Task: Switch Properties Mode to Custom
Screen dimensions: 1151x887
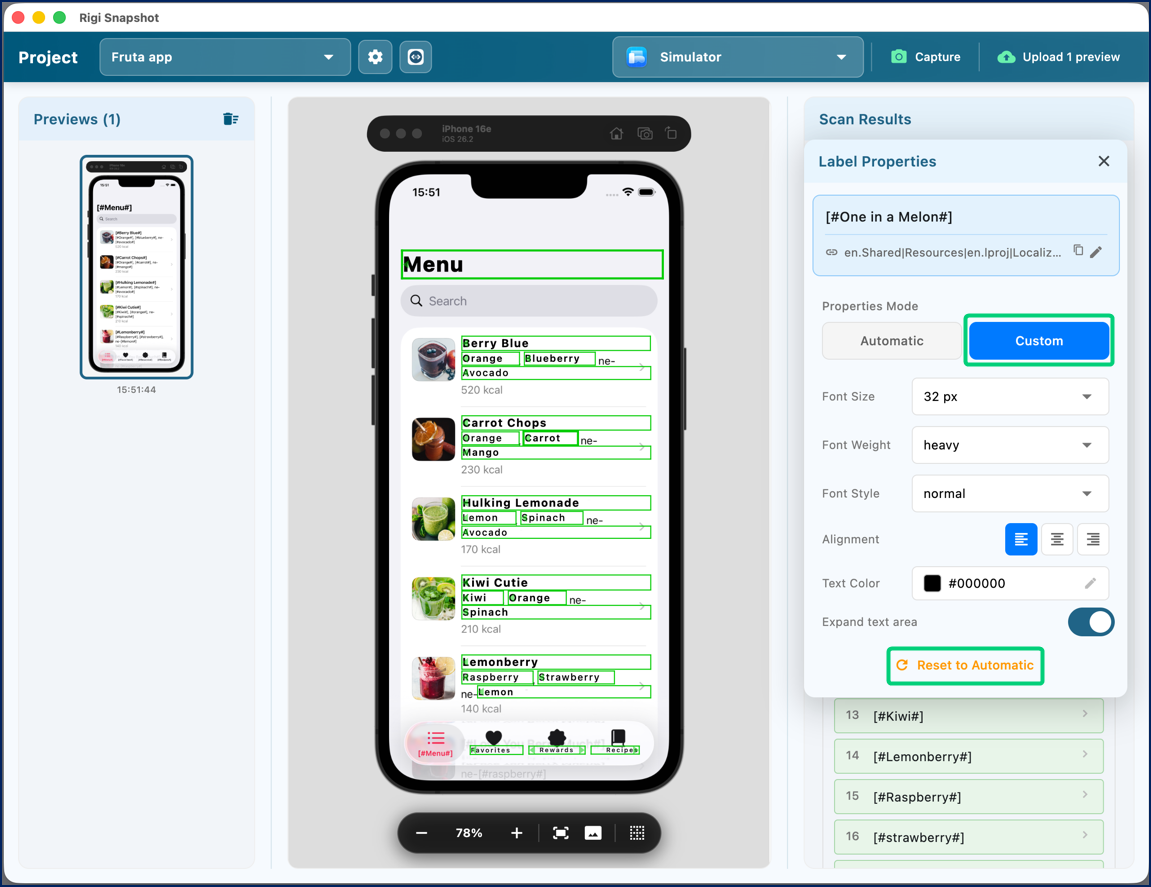Action: point(1039,341)
